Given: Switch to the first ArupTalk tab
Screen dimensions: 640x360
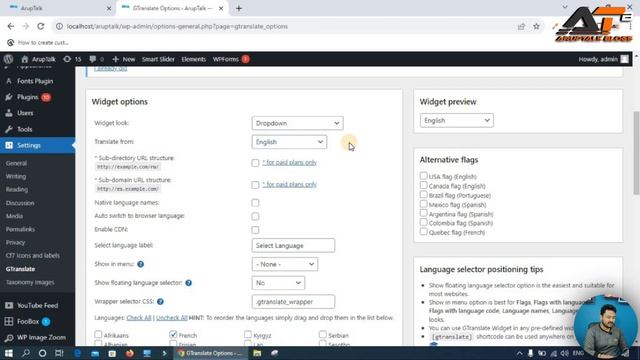Looking at the screenshot, I should point(59,8).
